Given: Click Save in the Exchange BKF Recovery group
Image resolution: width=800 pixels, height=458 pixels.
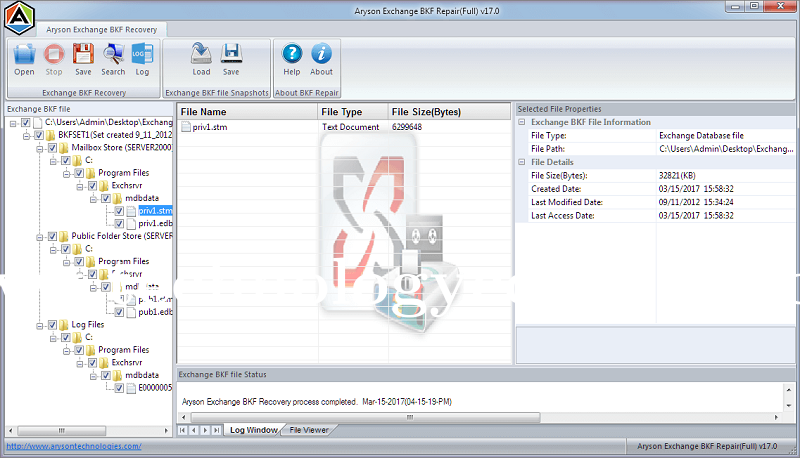Looking at the screenshot, I should 83,54.
